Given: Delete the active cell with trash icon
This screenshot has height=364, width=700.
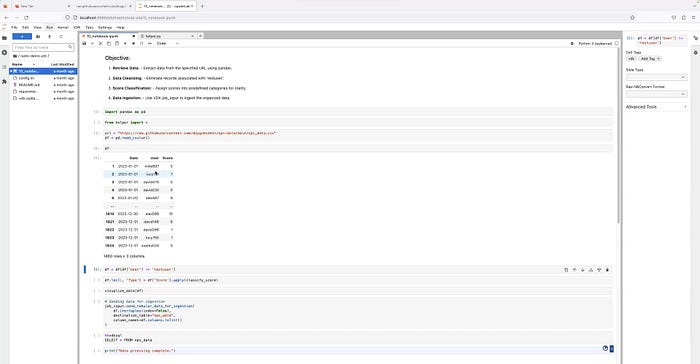Looking at the screenshot, I should coord(607,270).
